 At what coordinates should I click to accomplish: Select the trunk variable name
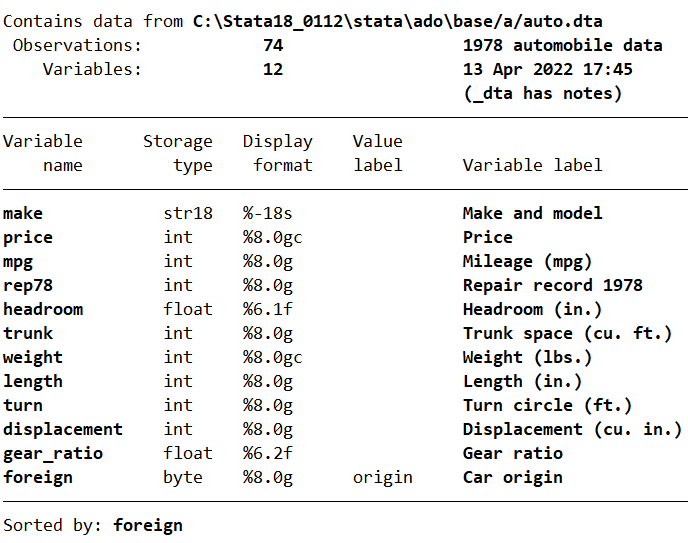[x=28, y=333]
